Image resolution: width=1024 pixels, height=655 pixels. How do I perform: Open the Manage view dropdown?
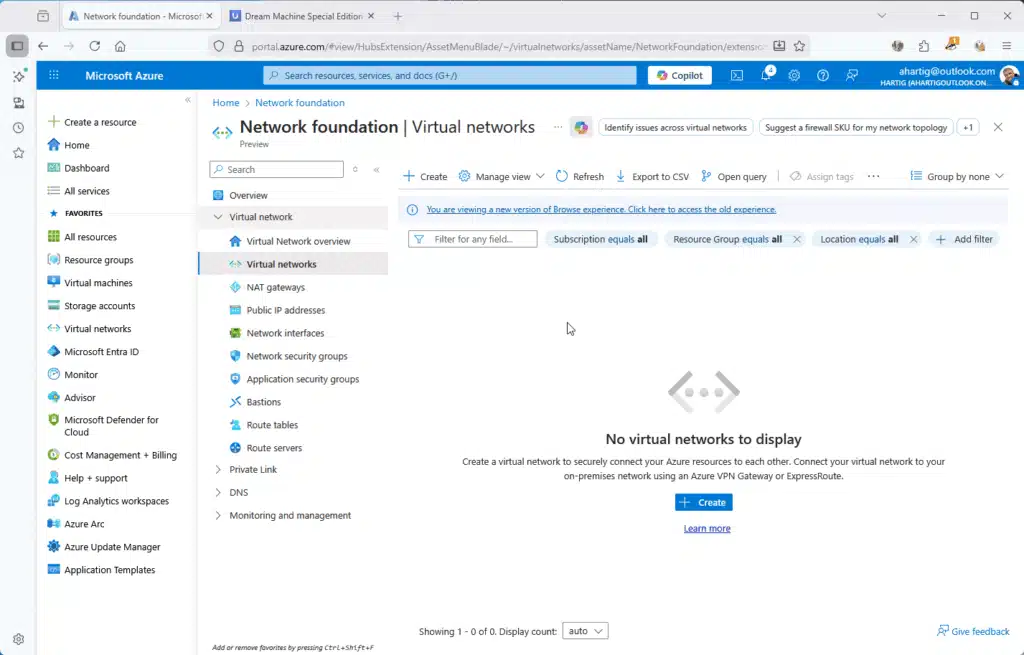pos(502,176)
